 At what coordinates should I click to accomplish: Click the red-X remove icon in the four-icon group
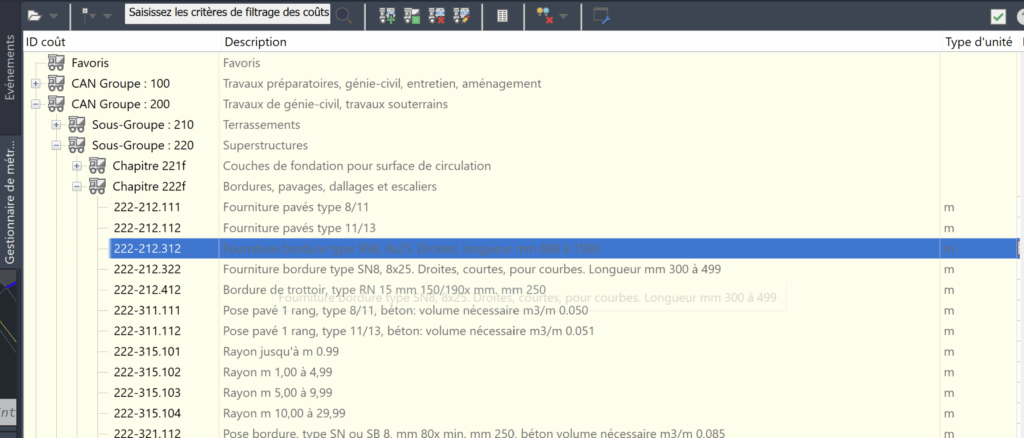click(x=436, y=15)
